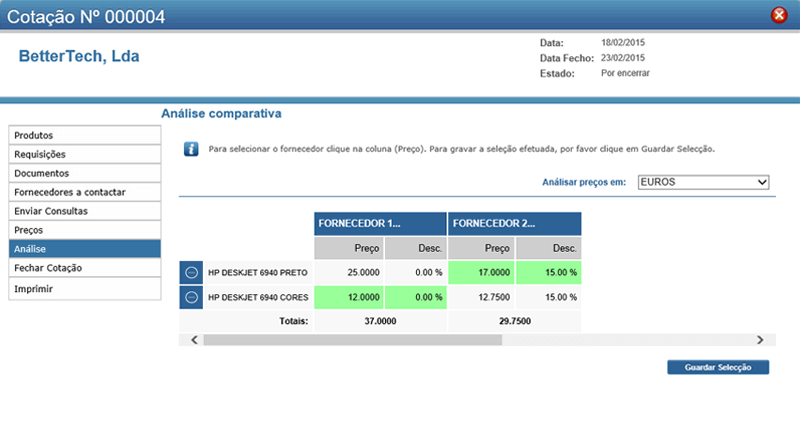The width and height of the screenshot is (800, 441).
Task: Click the FORNECEDOR 1... column header
Action: click(x=380, y=224)
